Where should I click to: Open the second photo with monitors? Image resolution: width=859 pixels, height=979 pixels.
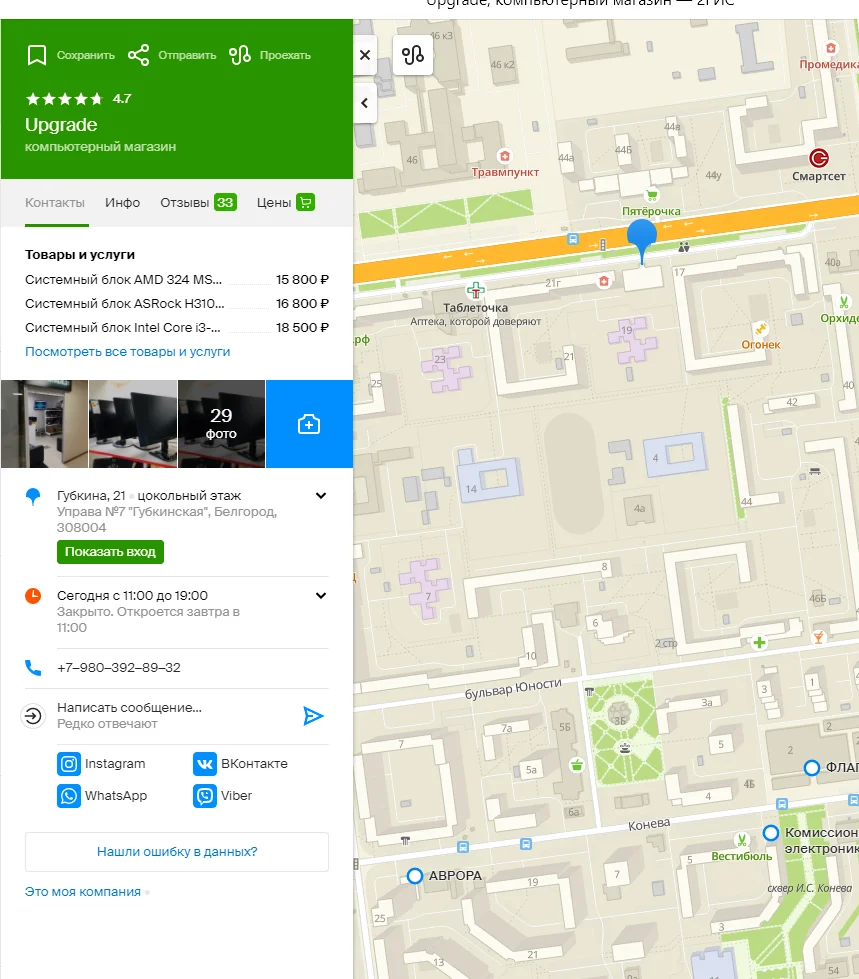[x=133, y=424]
